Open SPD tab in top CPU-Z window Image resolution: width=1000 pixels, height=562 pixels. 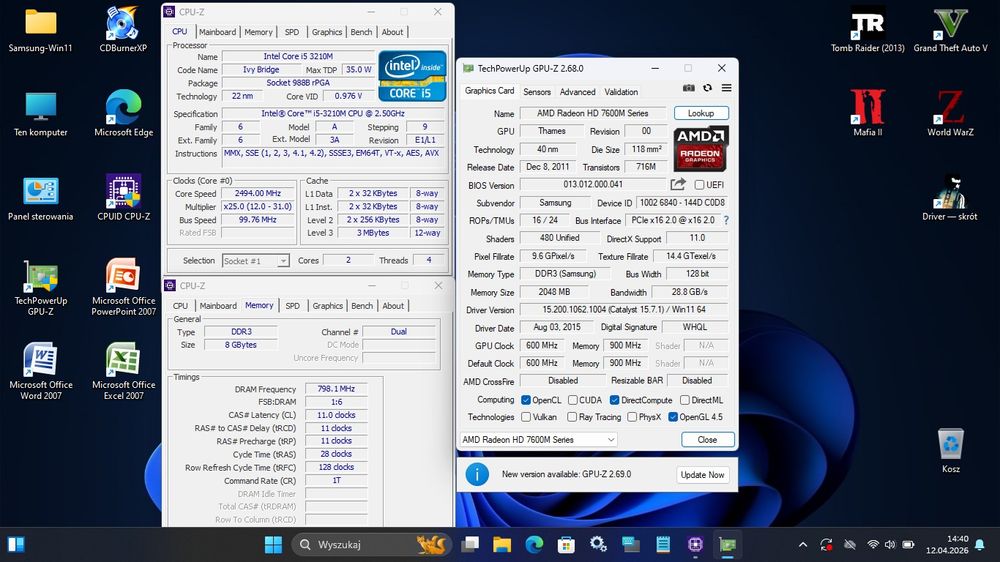click(x=291, y=32)
